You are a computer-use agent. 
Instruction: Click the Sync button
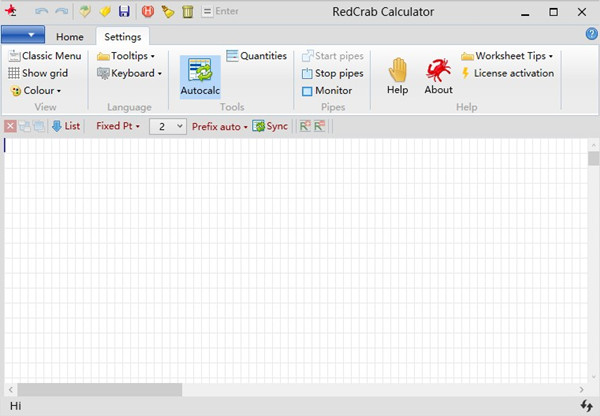(x=270, y=126)
